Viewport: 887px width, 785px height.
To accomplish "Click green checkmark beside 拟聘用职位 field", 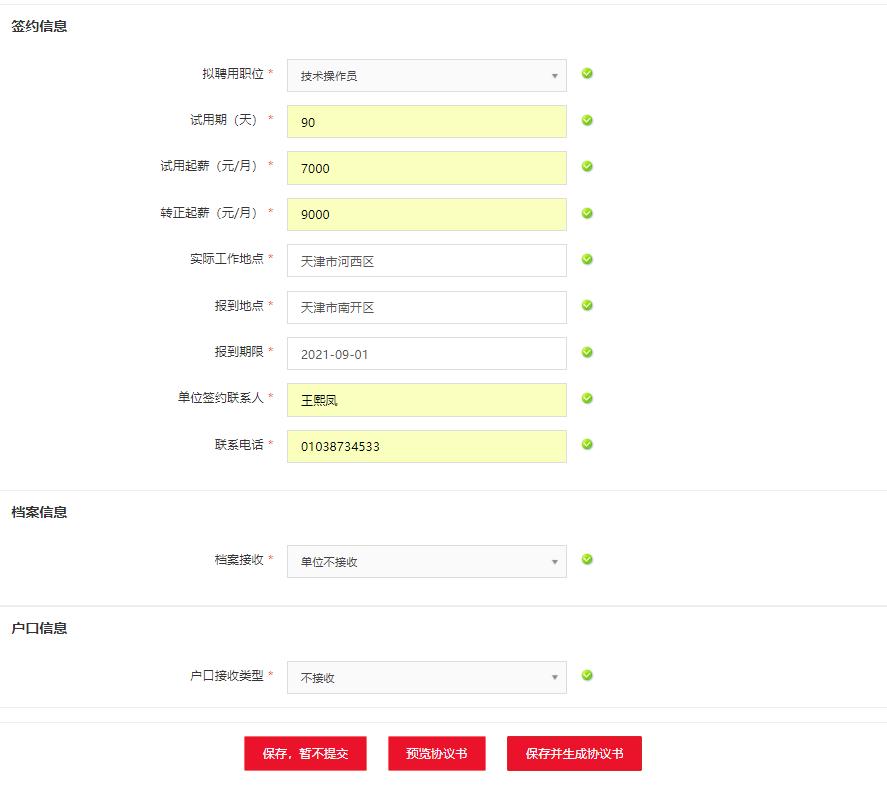I will pyautogui.click(x=587, y=73).
